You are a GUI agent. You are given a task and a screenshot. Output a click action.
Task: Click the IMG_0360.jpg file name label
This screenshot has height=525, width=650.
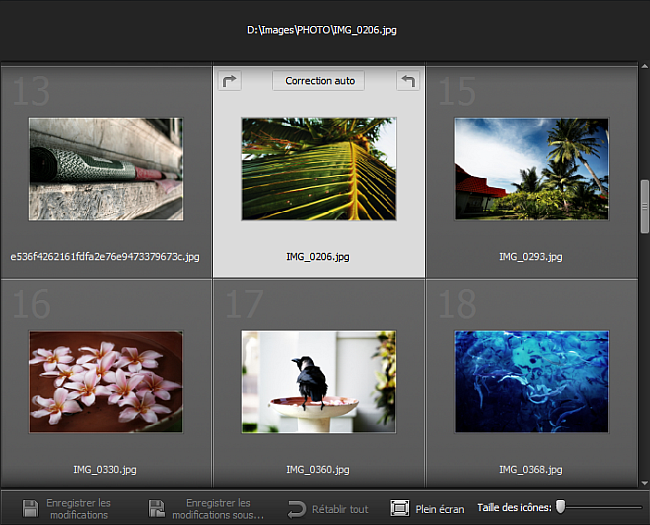tap(318, 469)
